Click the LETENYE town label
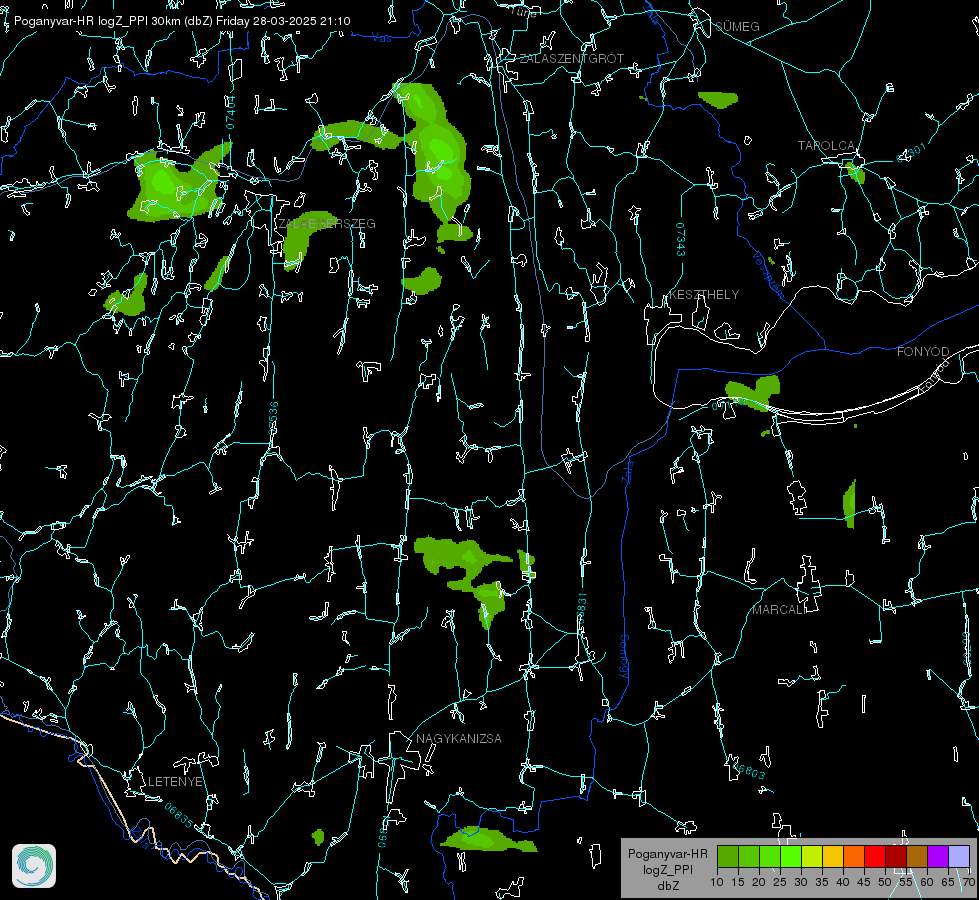Viewport: 979px width, 900px height. click(175, 782)
